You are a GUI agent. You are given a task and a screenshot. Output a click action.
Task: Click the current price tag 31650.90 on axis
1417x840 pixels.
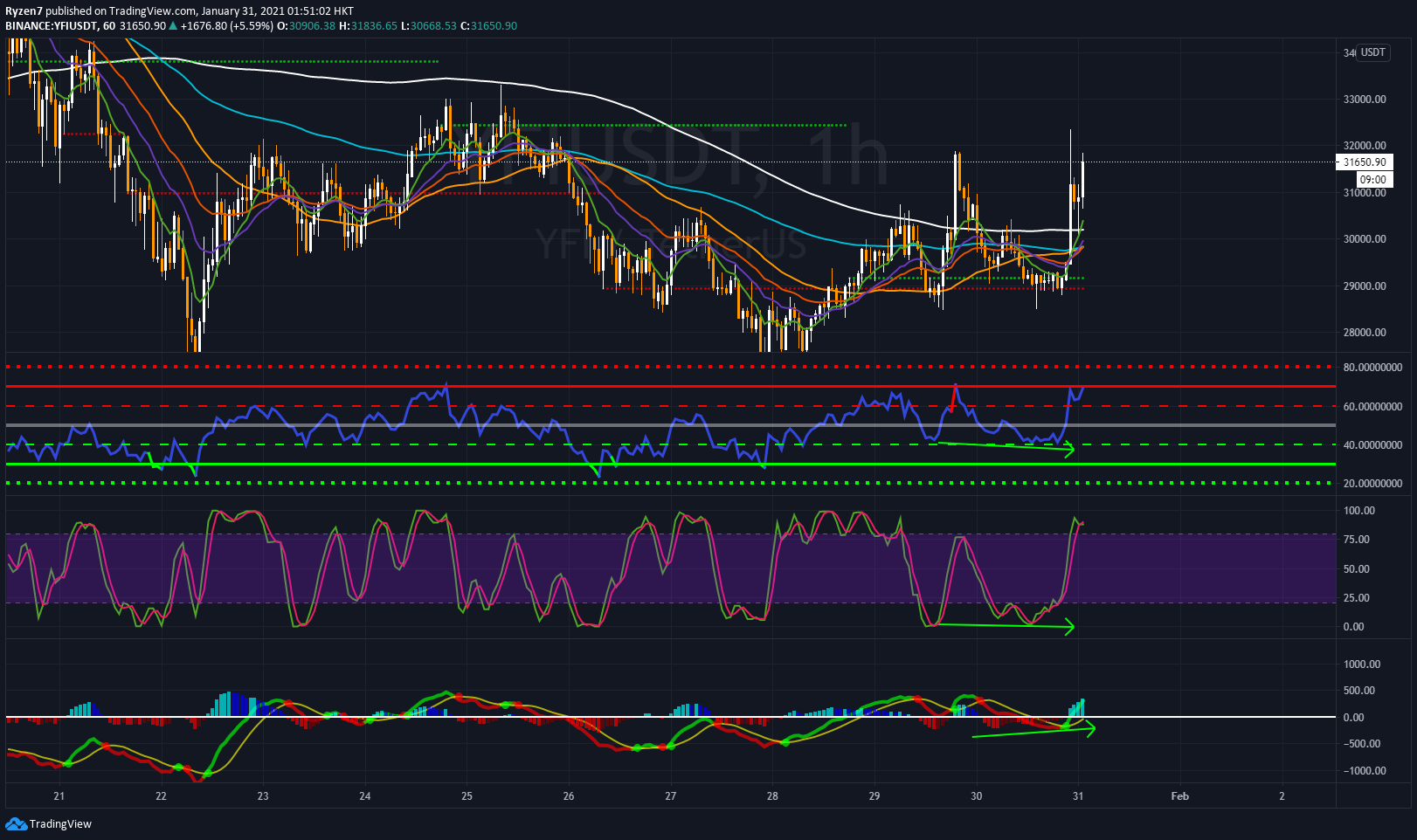pyautogui.click(x=1364, y=162)
